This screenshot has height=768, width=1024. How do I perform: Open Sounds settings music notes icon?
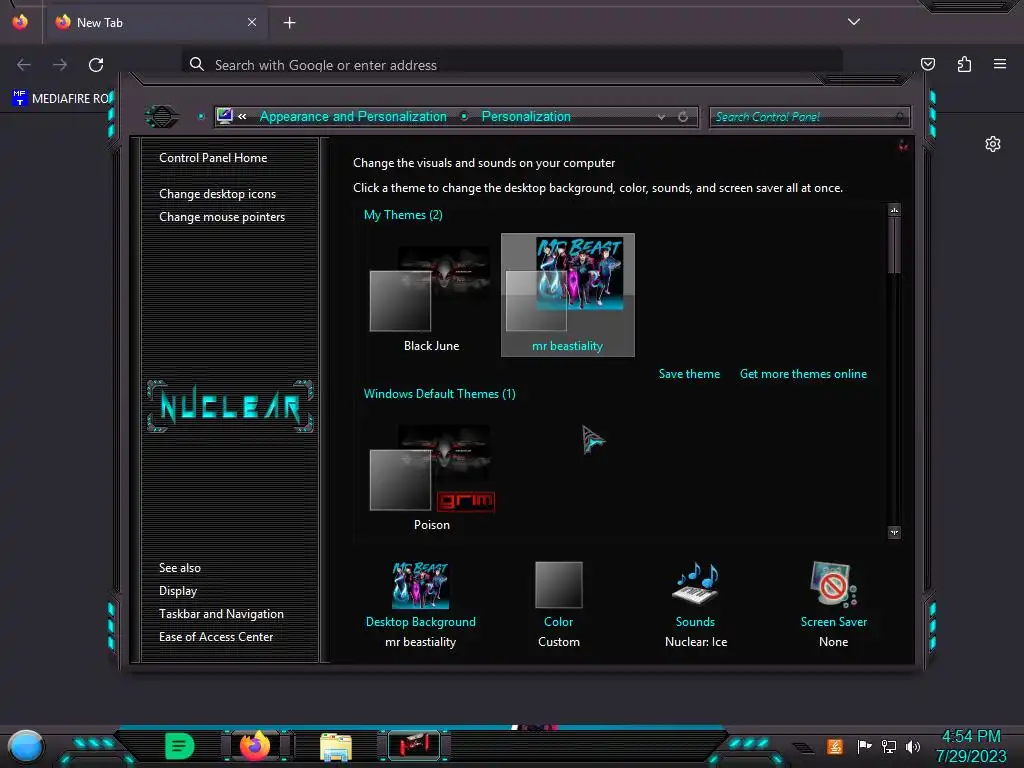pos(696,583)
